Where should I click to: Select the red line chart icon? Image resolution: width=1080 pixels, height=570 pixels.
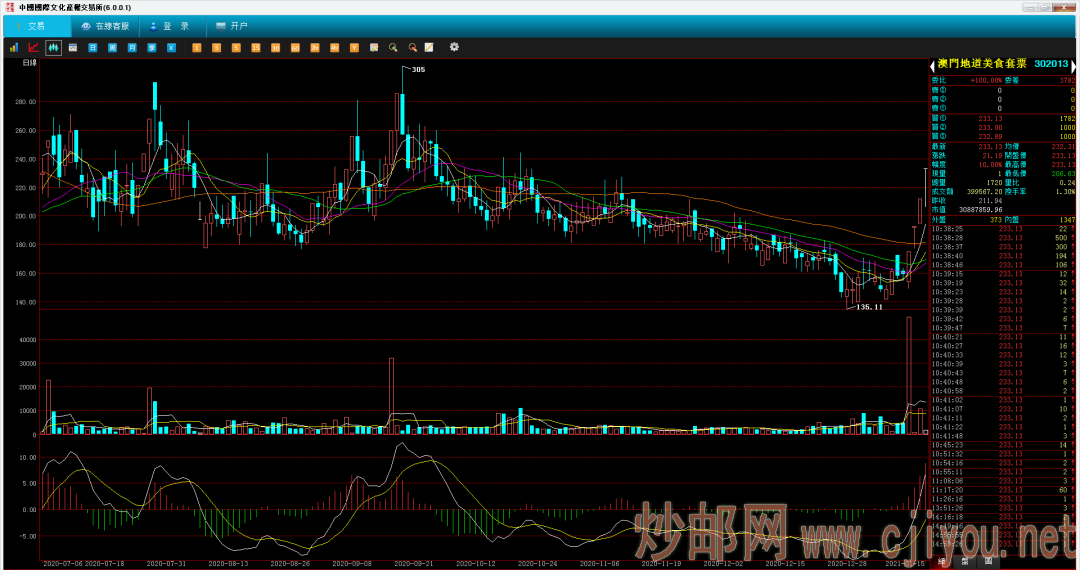[33, 48]
